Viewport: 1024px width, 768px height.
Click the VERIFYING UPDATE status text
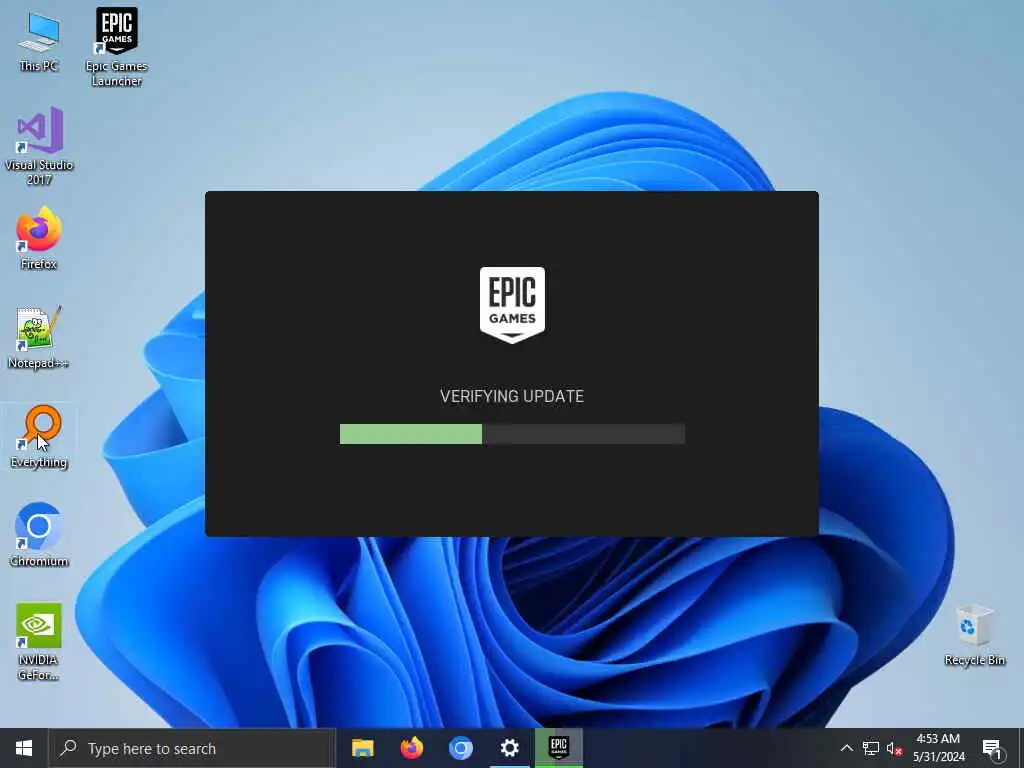pyautogui.click(x=512, y=396)
